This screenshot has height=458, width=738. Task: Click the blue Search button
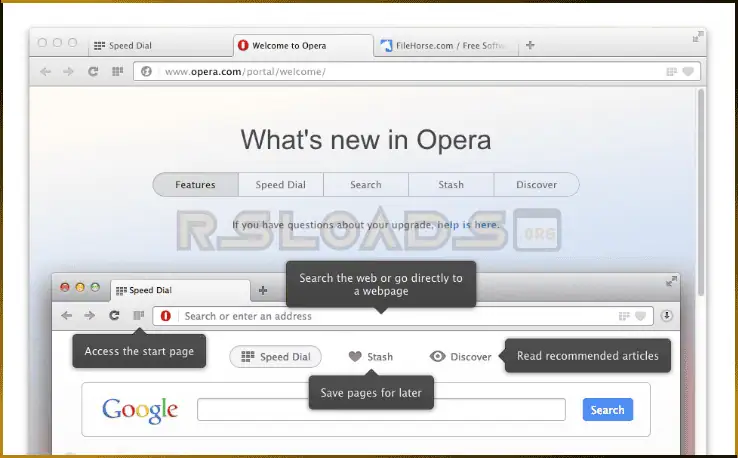pos(608,410)
